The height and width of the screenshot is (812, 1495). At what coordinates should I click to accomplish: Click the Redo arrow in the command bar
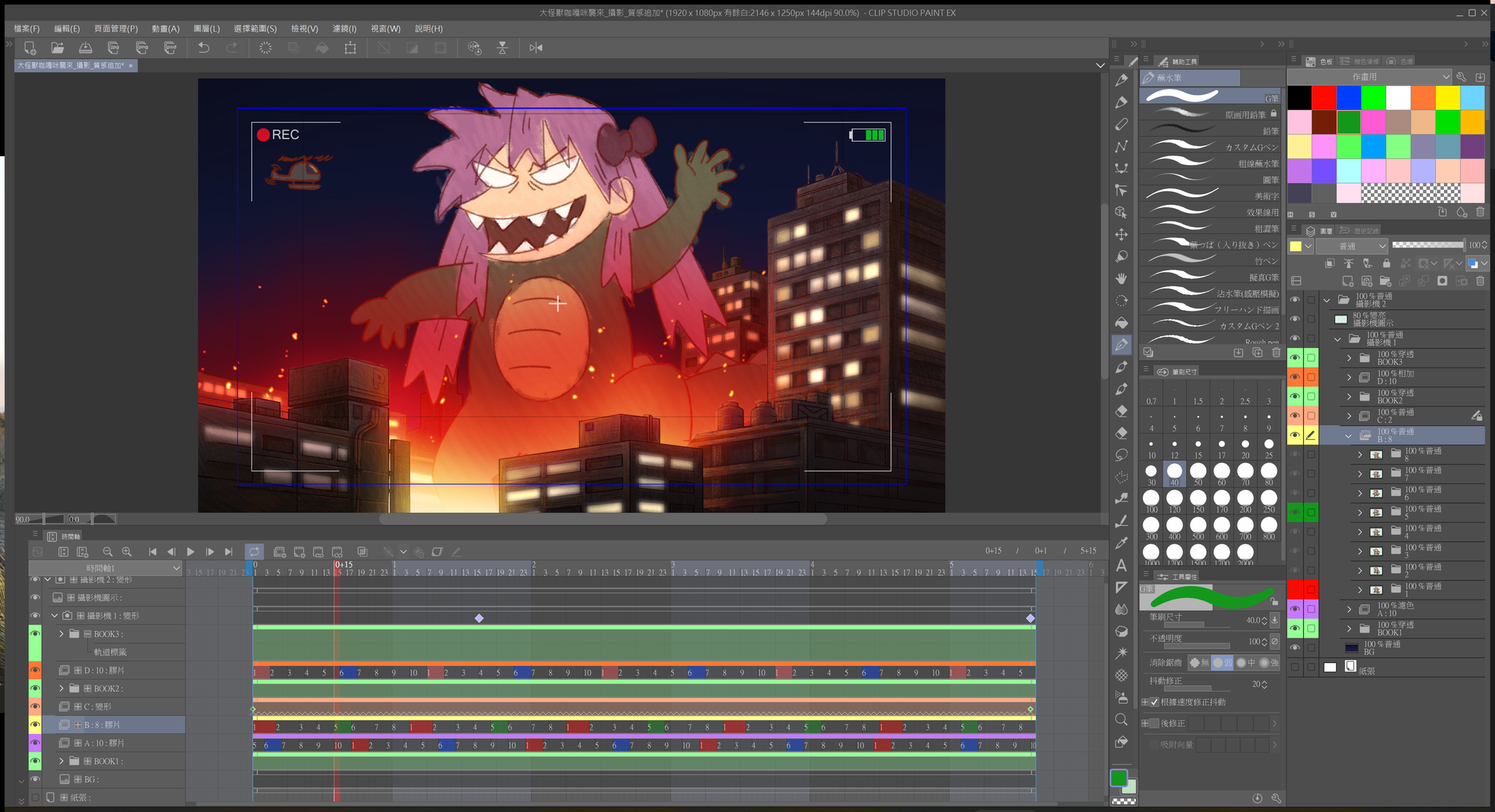pos(232,48)
